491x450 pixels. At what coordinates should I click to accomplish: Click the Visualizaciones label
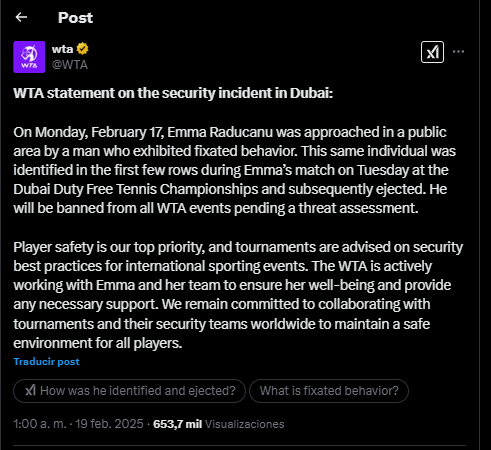pos(244,424)
